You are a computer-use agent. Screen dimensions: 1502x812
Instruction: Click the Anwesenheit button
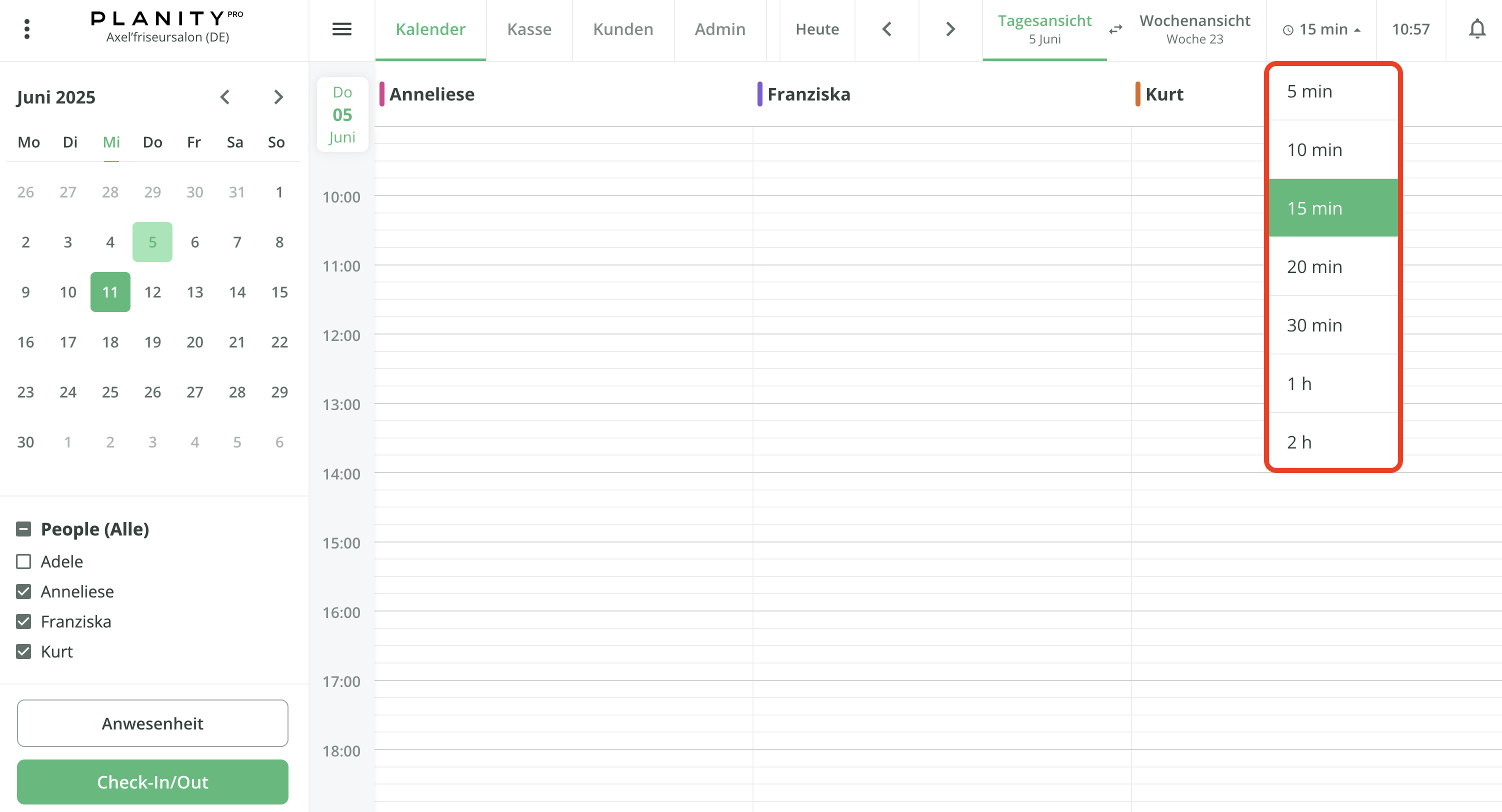(152, 723)
